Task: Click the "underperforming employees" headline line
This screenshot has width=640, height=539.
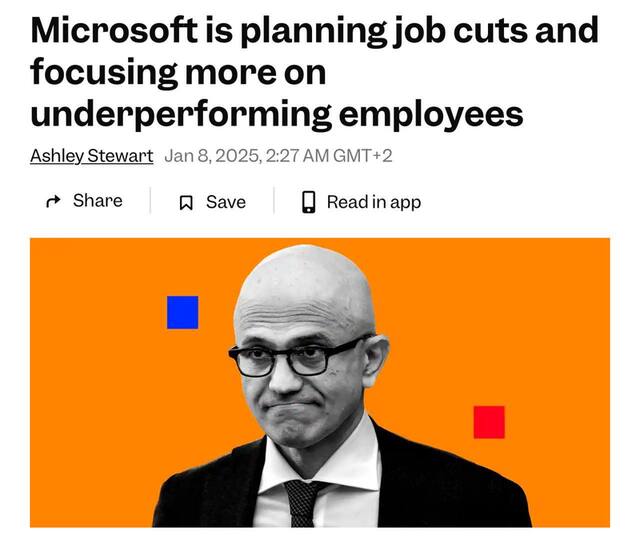Action: [277, 113]
